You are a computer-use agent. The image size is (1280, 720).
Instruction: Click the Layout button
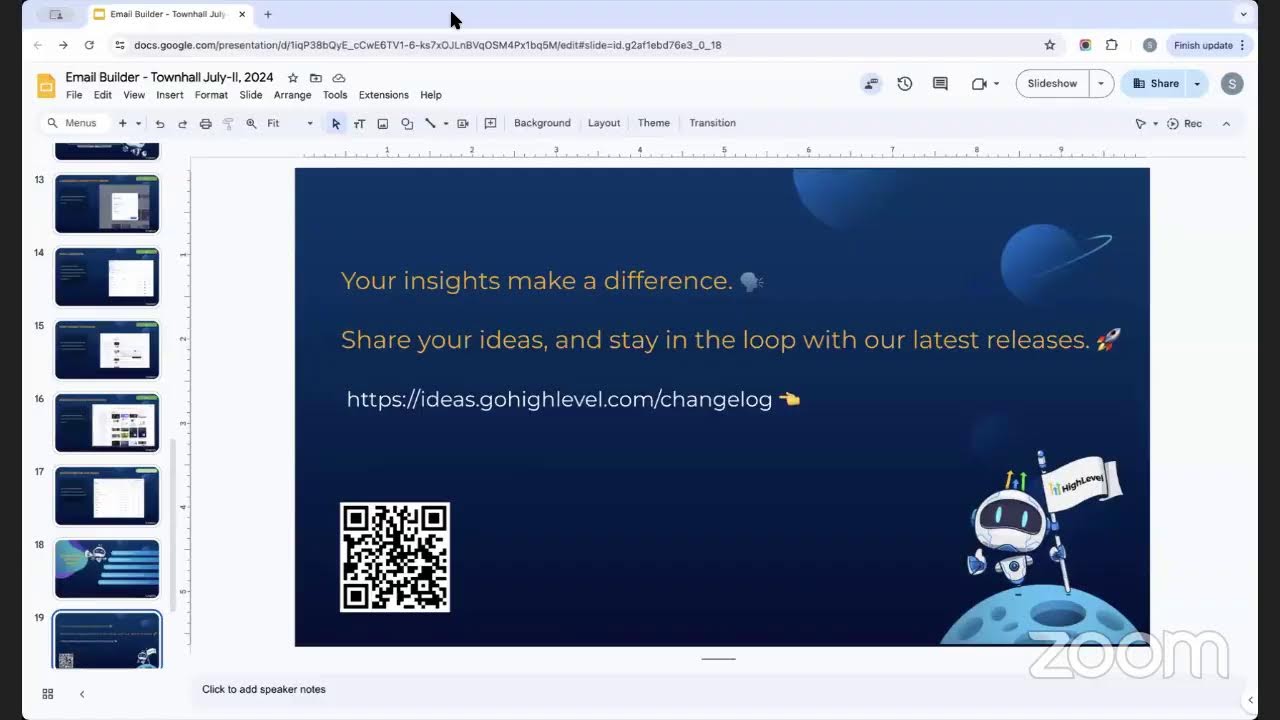[604, 124]
